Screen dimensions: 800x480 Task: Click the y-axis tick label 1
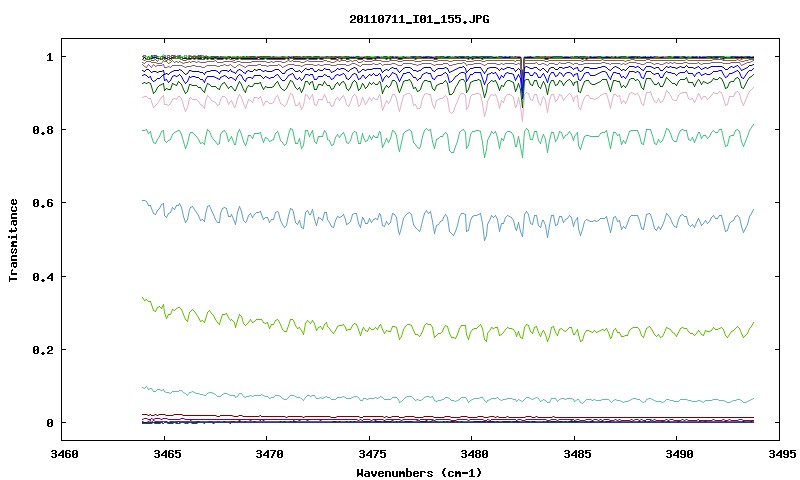49,57
